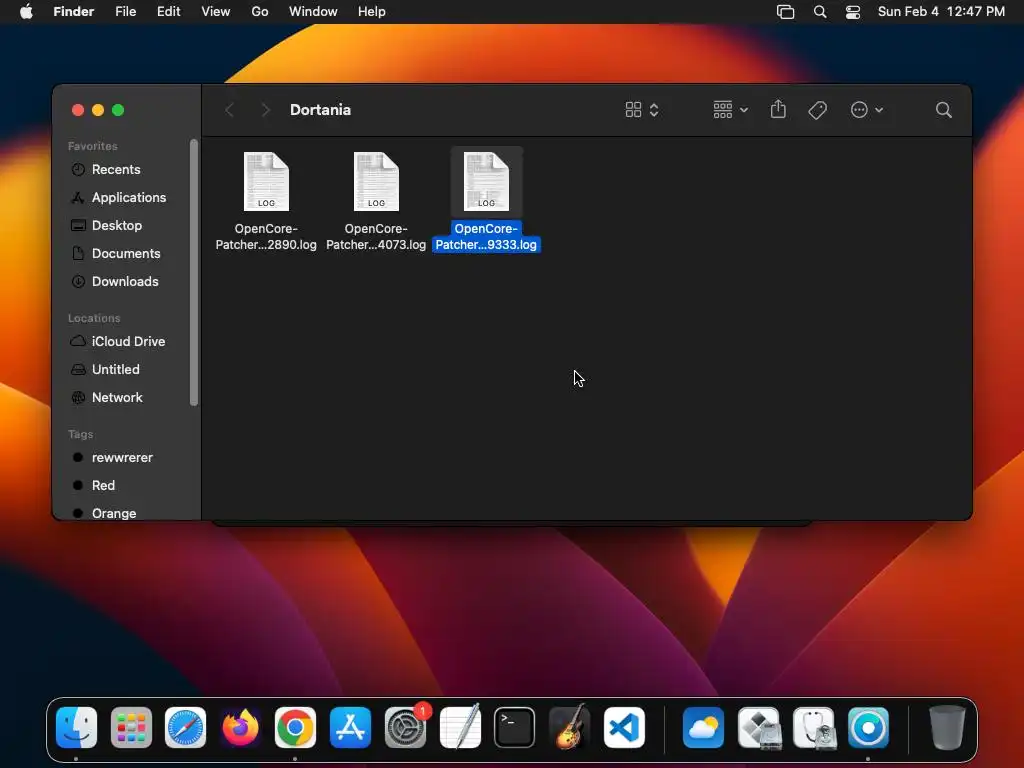Viewport: 1024px width, 768px height.
Task: Open Network in the sidebar
Action: click(x=118, y=398)
